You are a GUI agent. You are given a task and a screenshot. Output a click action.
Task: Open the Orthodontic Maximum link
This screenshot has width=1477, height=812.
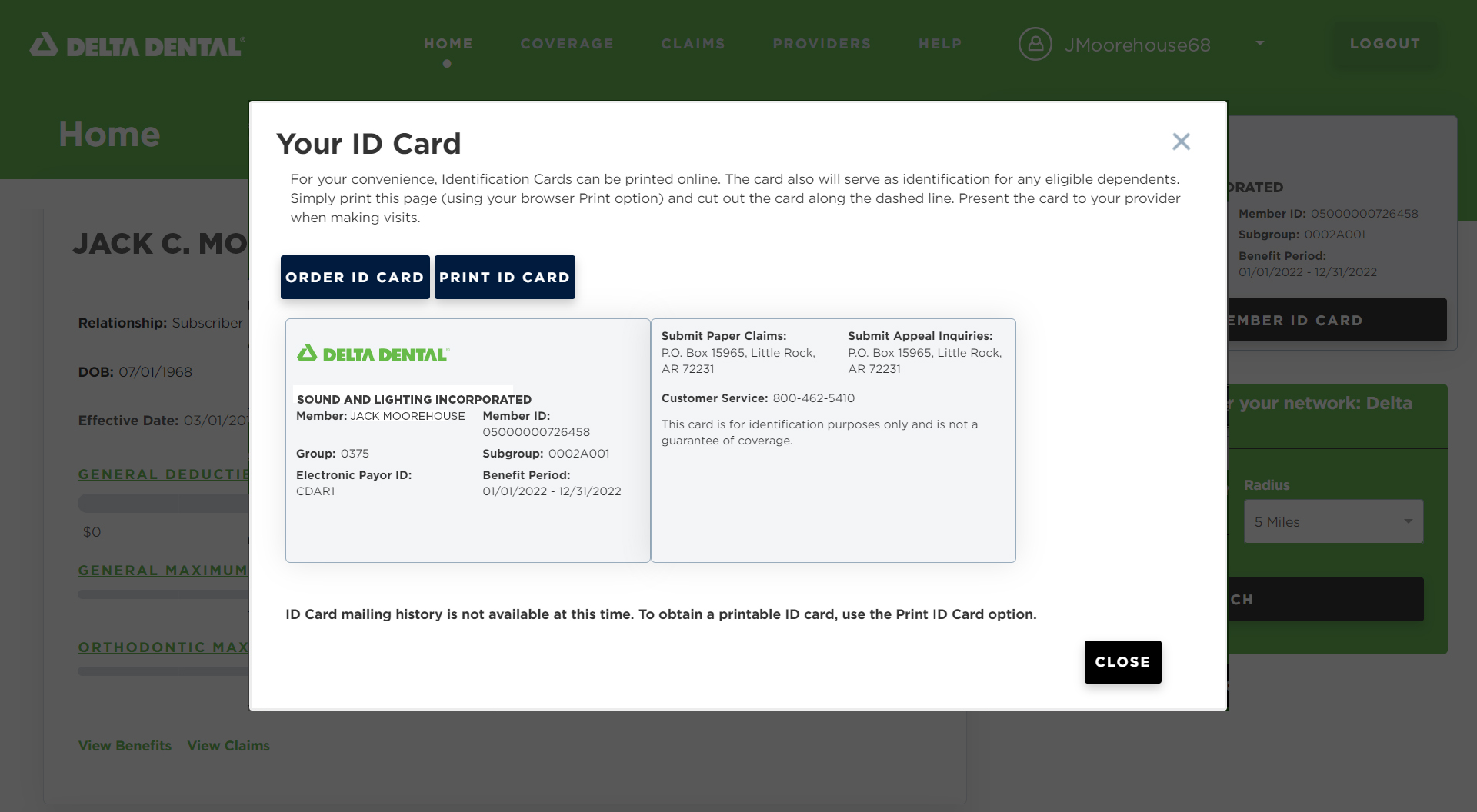pyautogui.click(x=163, y=647)
